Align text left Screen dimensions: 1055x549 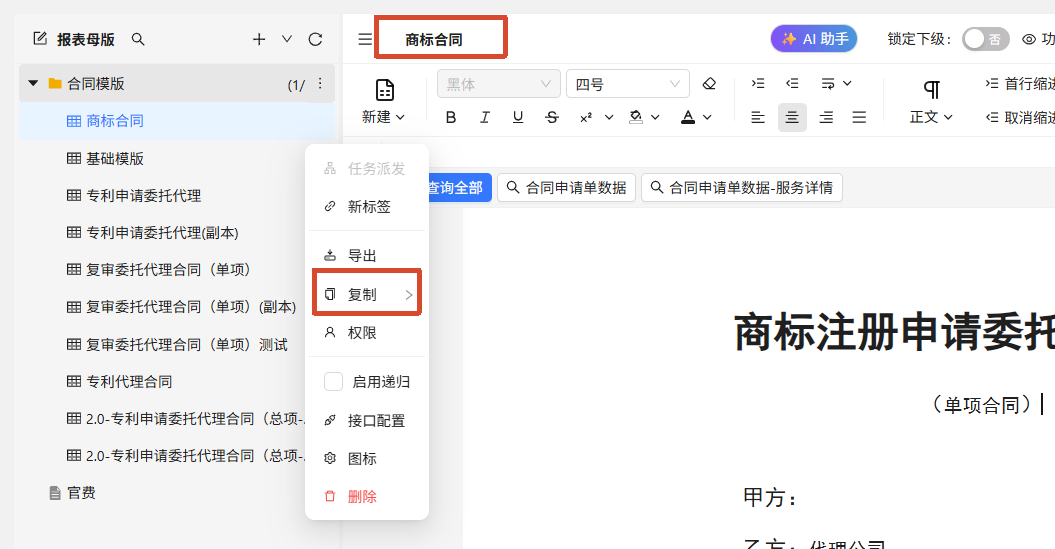point(758,117)
